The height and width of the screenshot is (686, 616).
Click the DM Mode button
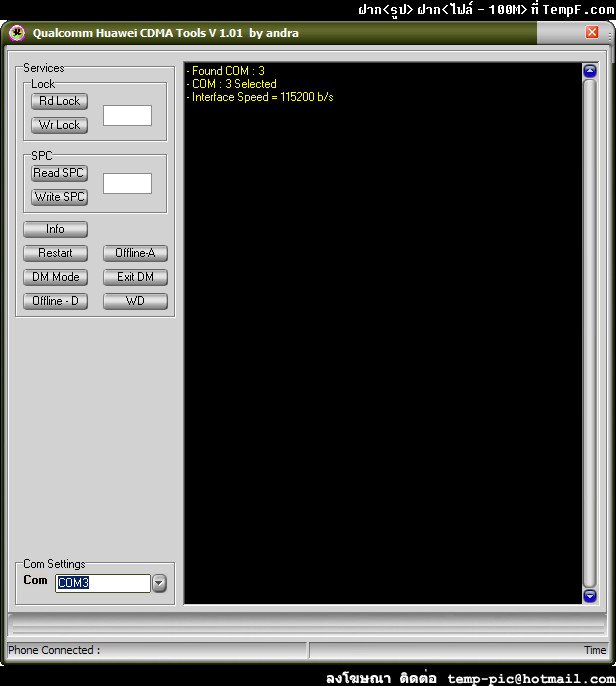(56, 277)
